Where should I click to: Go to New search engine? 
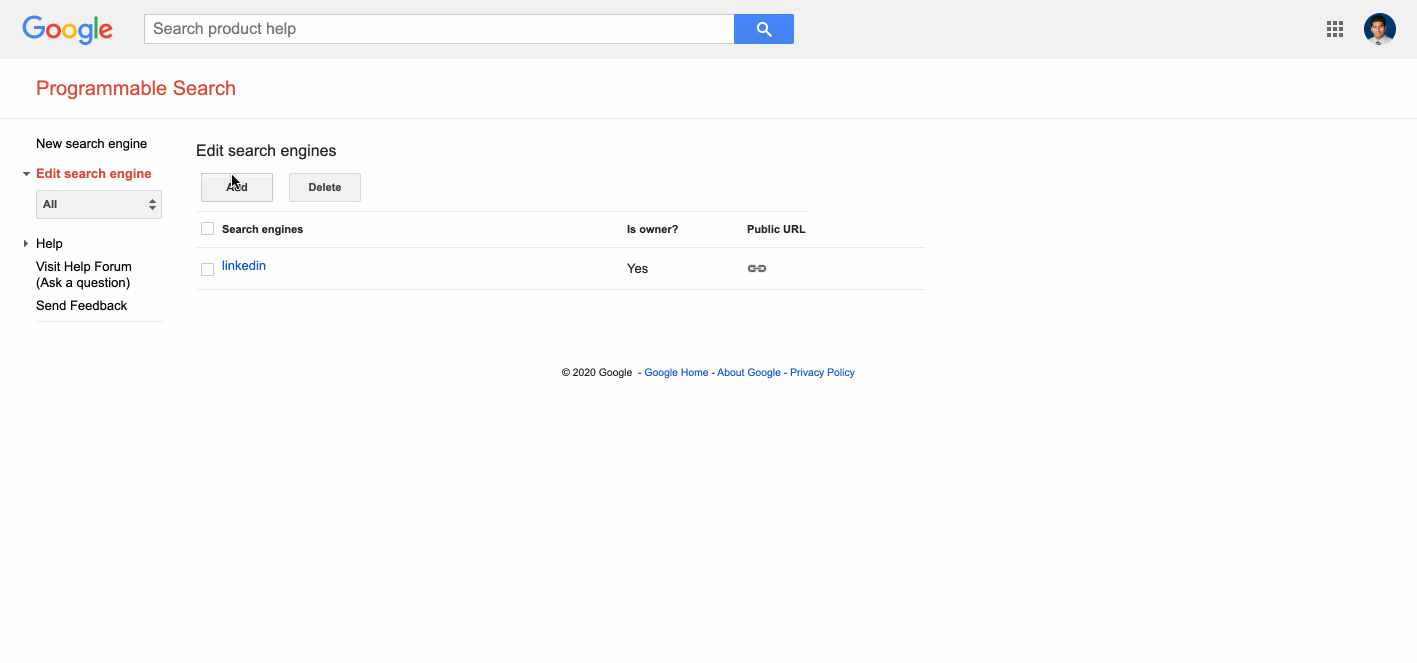coord(91,144)
